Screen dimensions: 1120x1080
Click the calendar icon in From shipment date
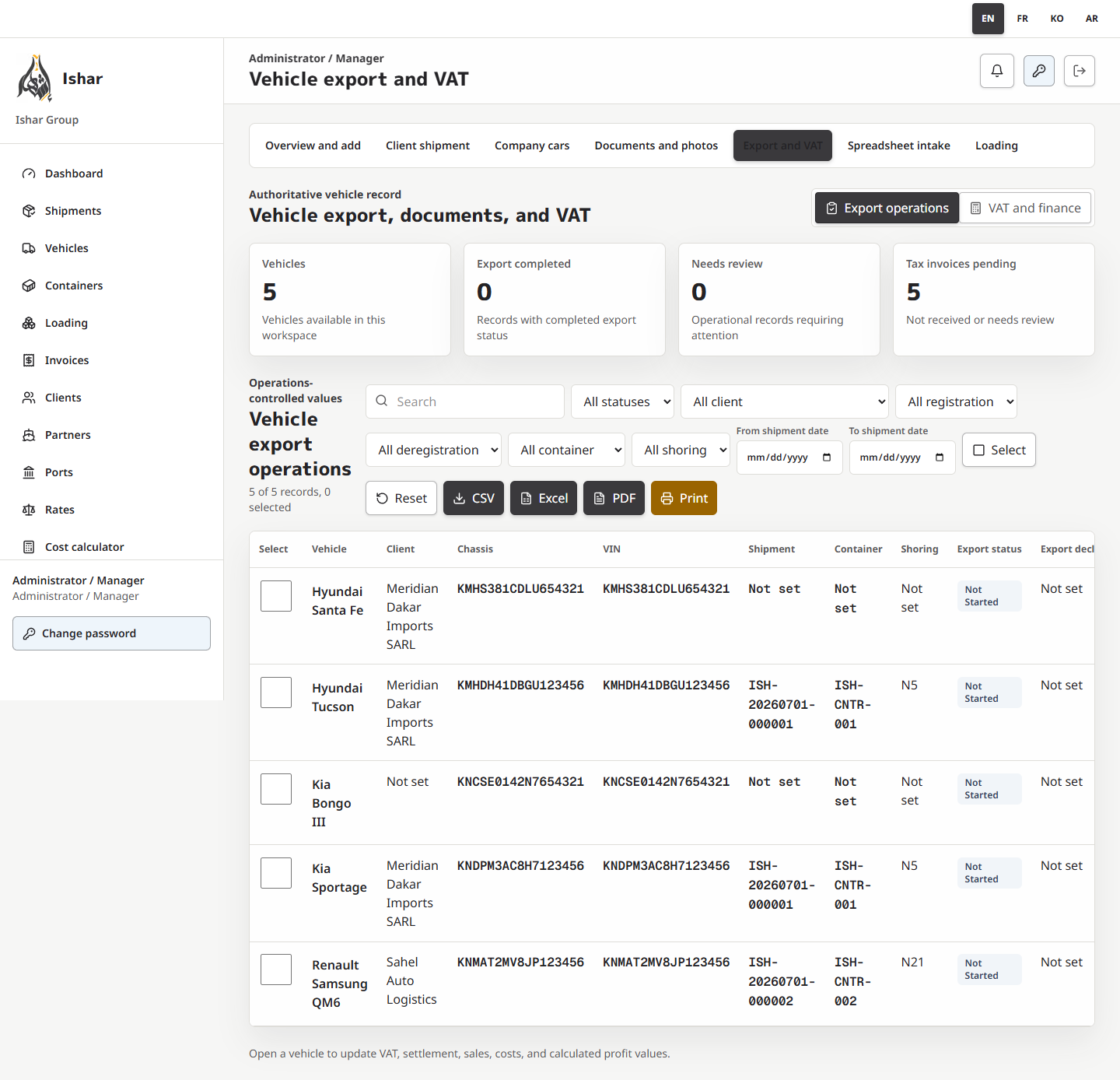coord(827,458)
